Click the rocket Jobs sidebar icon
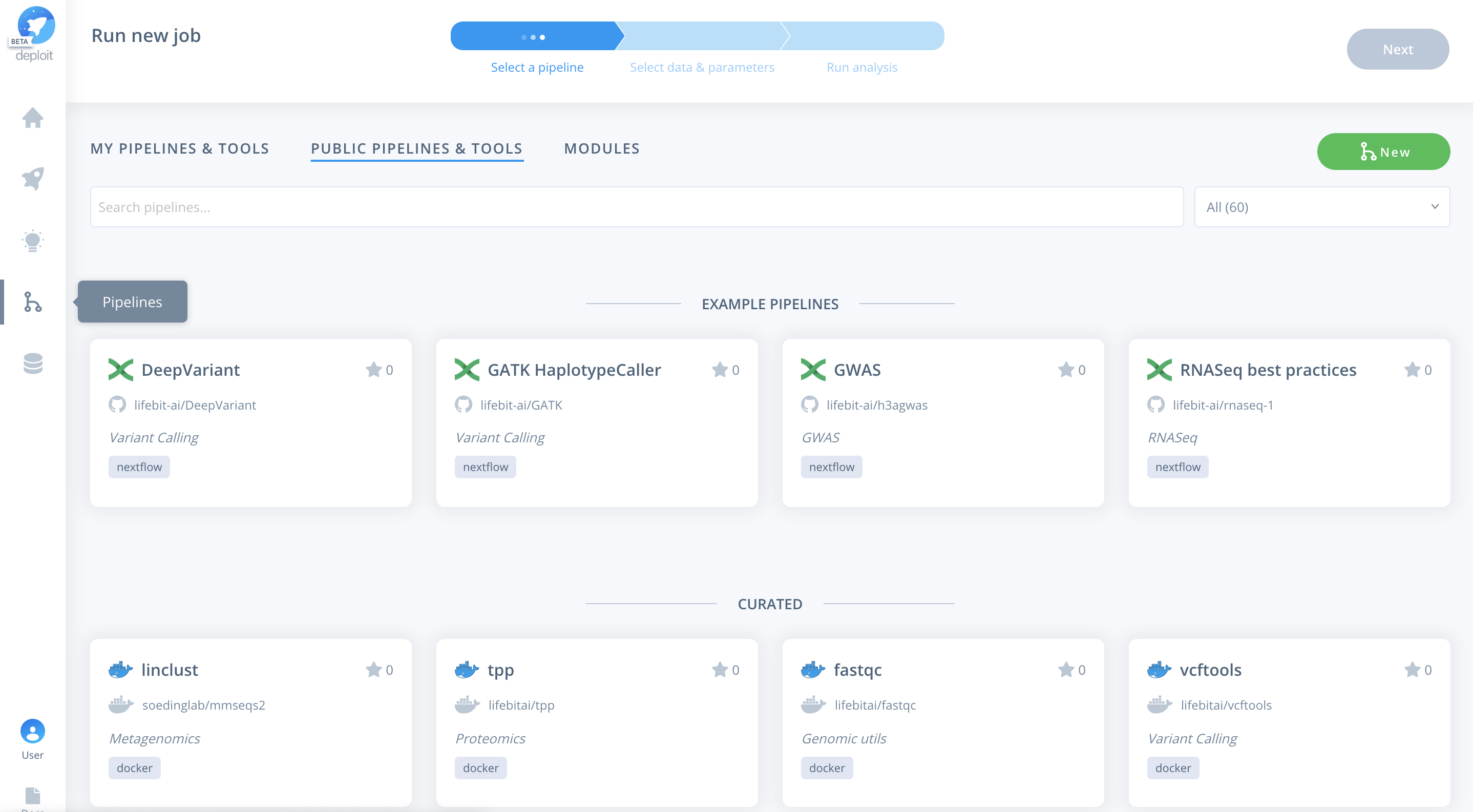1473x812 pixels. click(33, 179)
